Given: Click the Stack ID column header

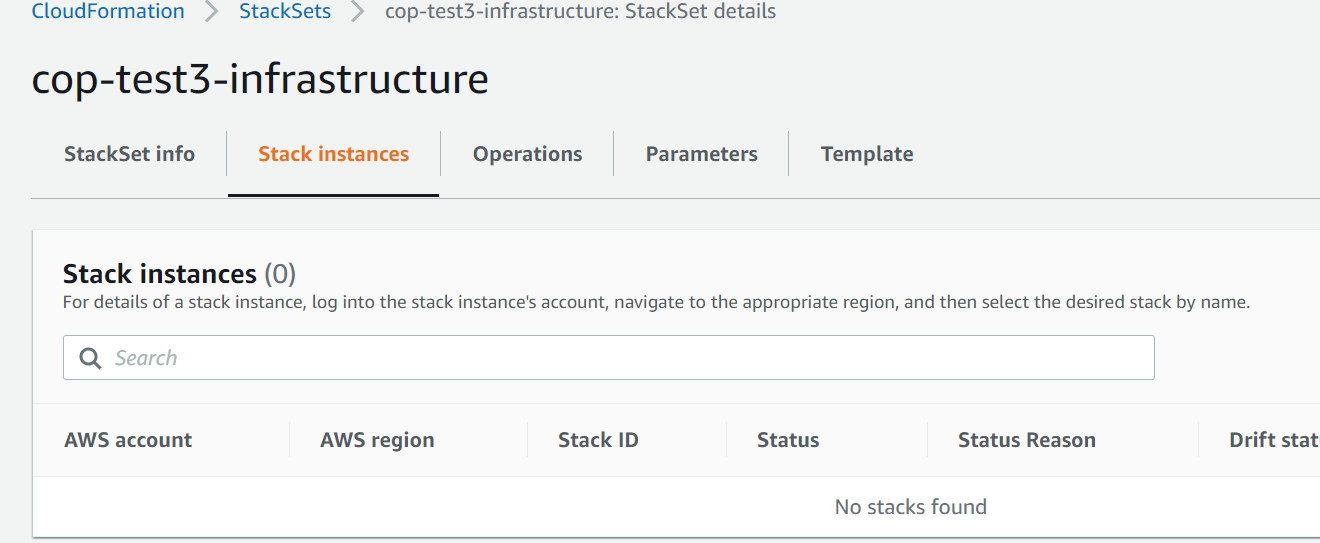Looking at the screenshot, I should point(598,440).
